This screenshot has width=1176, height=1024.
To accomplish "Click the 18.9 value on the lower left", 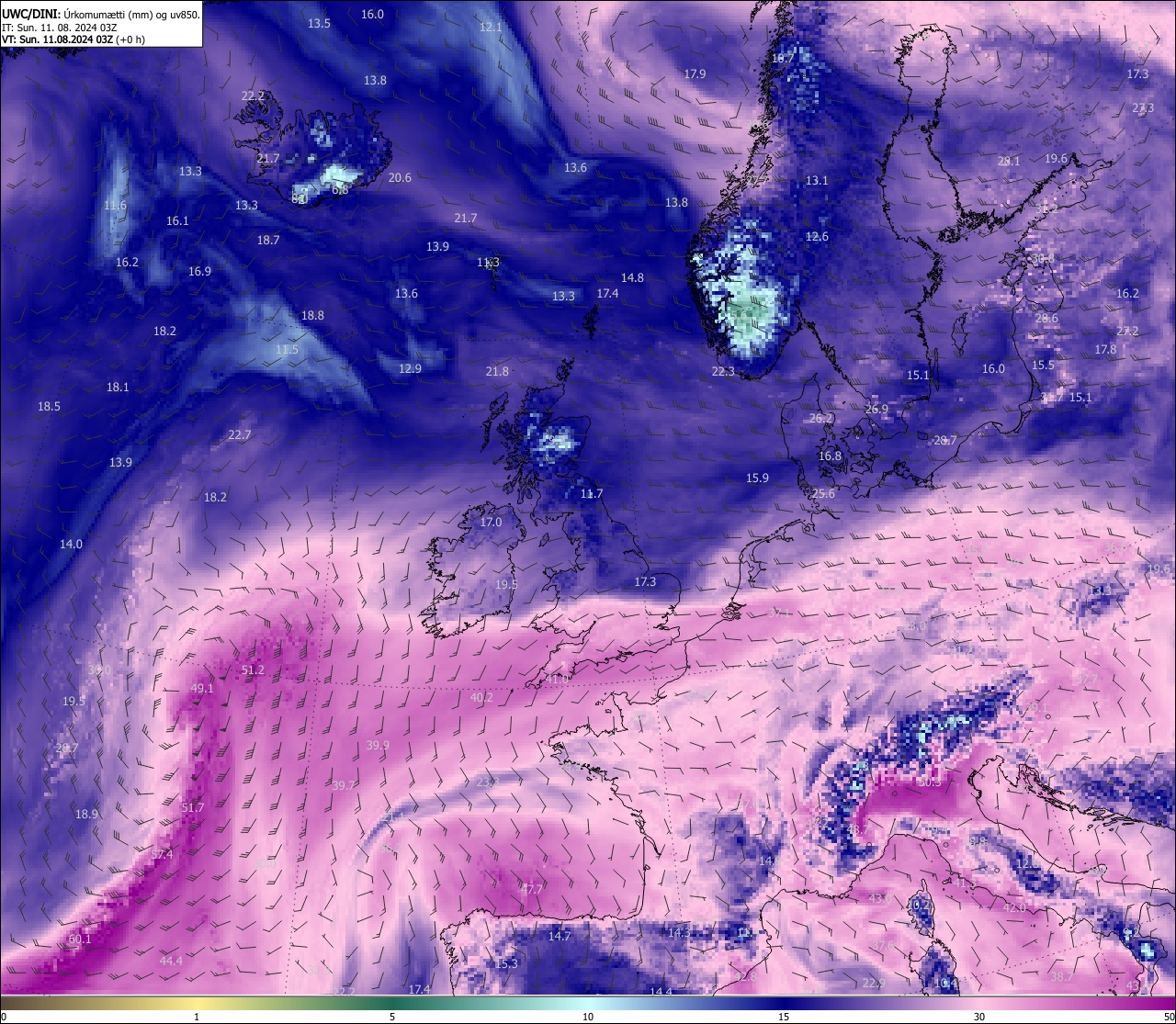I will [x=86, y=815].
